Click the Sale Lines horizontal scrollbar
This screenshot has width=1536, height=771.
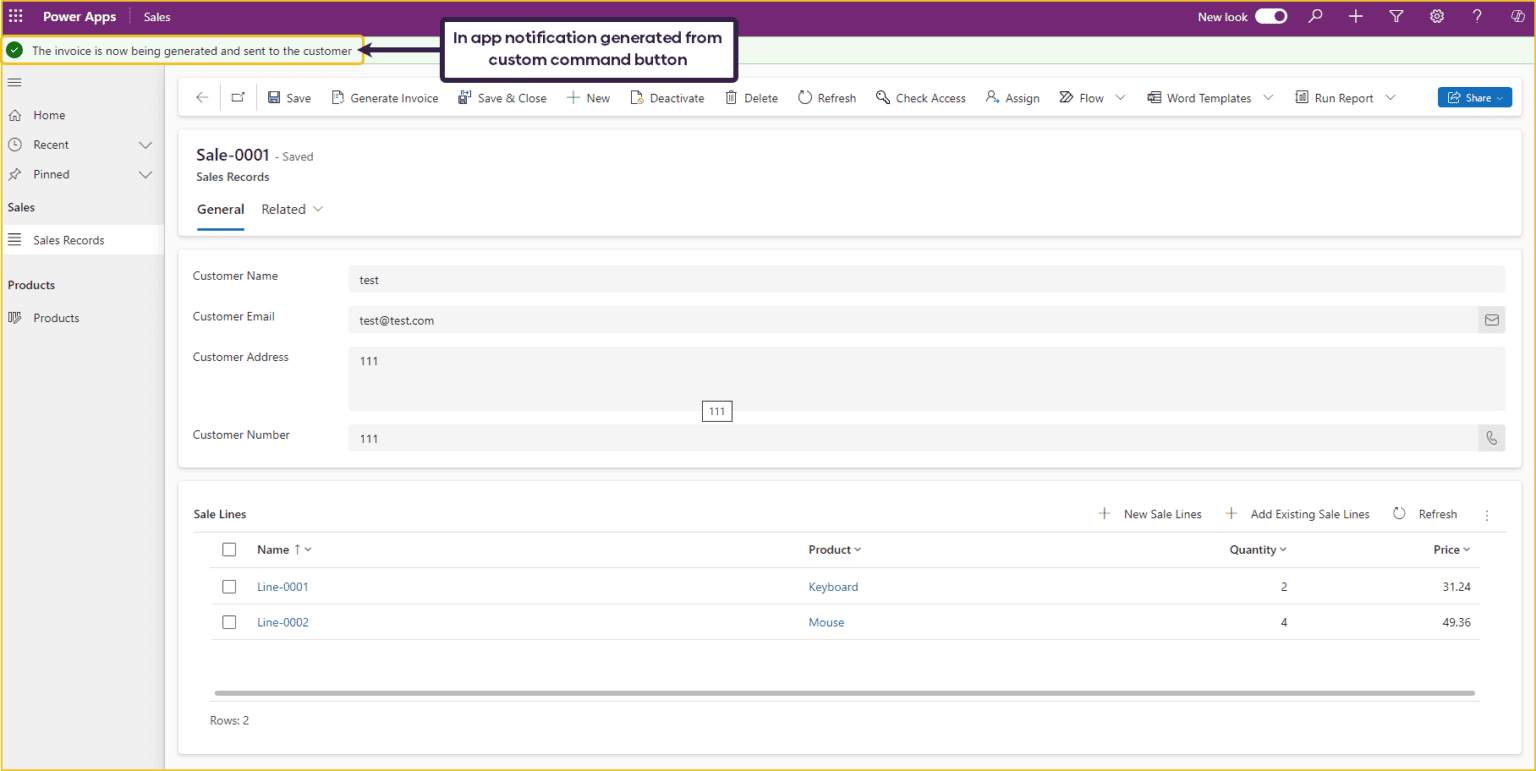pyautogui.click(x=843, y=692)
